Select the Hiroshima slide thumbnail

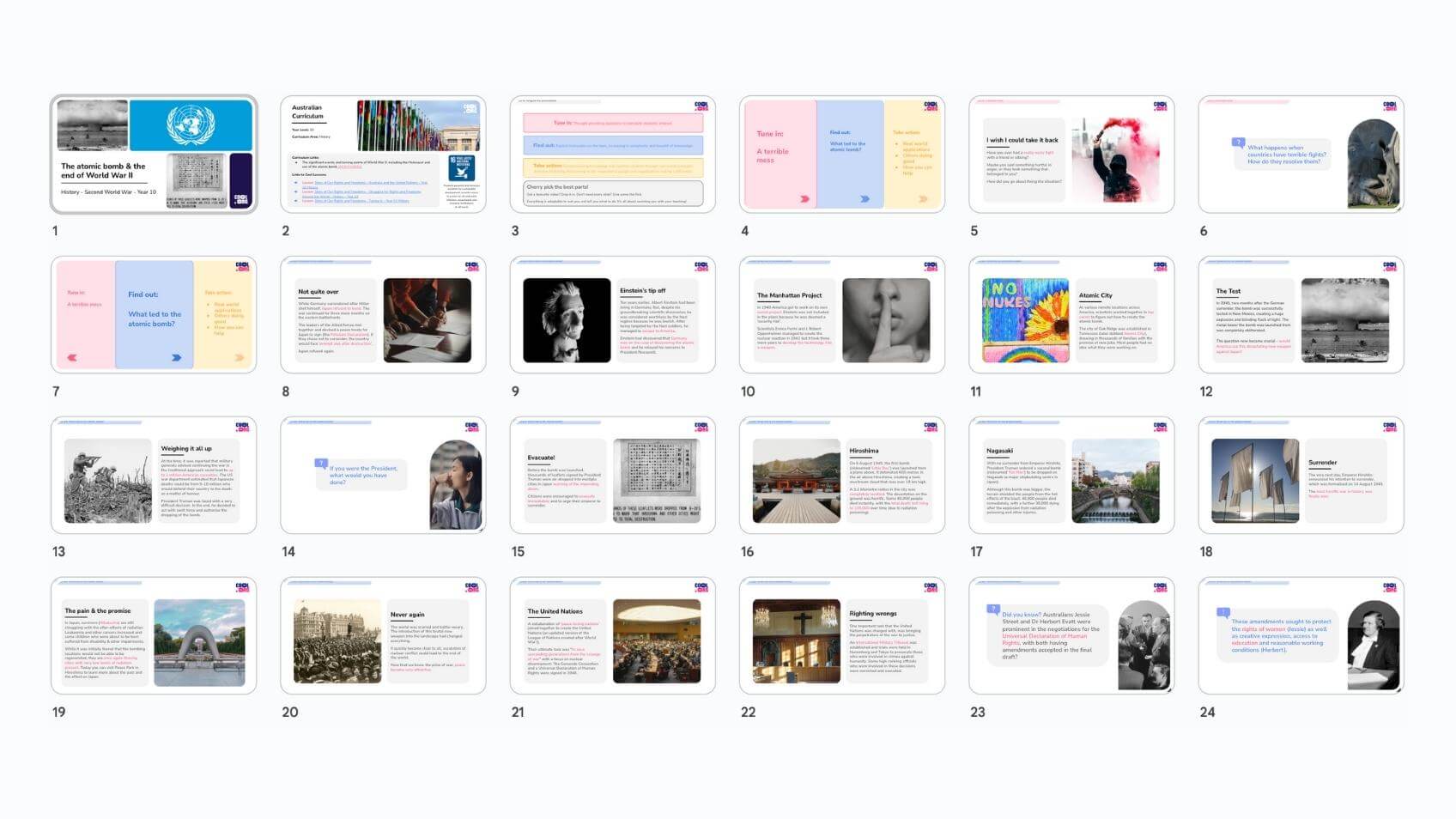(841, 476)
